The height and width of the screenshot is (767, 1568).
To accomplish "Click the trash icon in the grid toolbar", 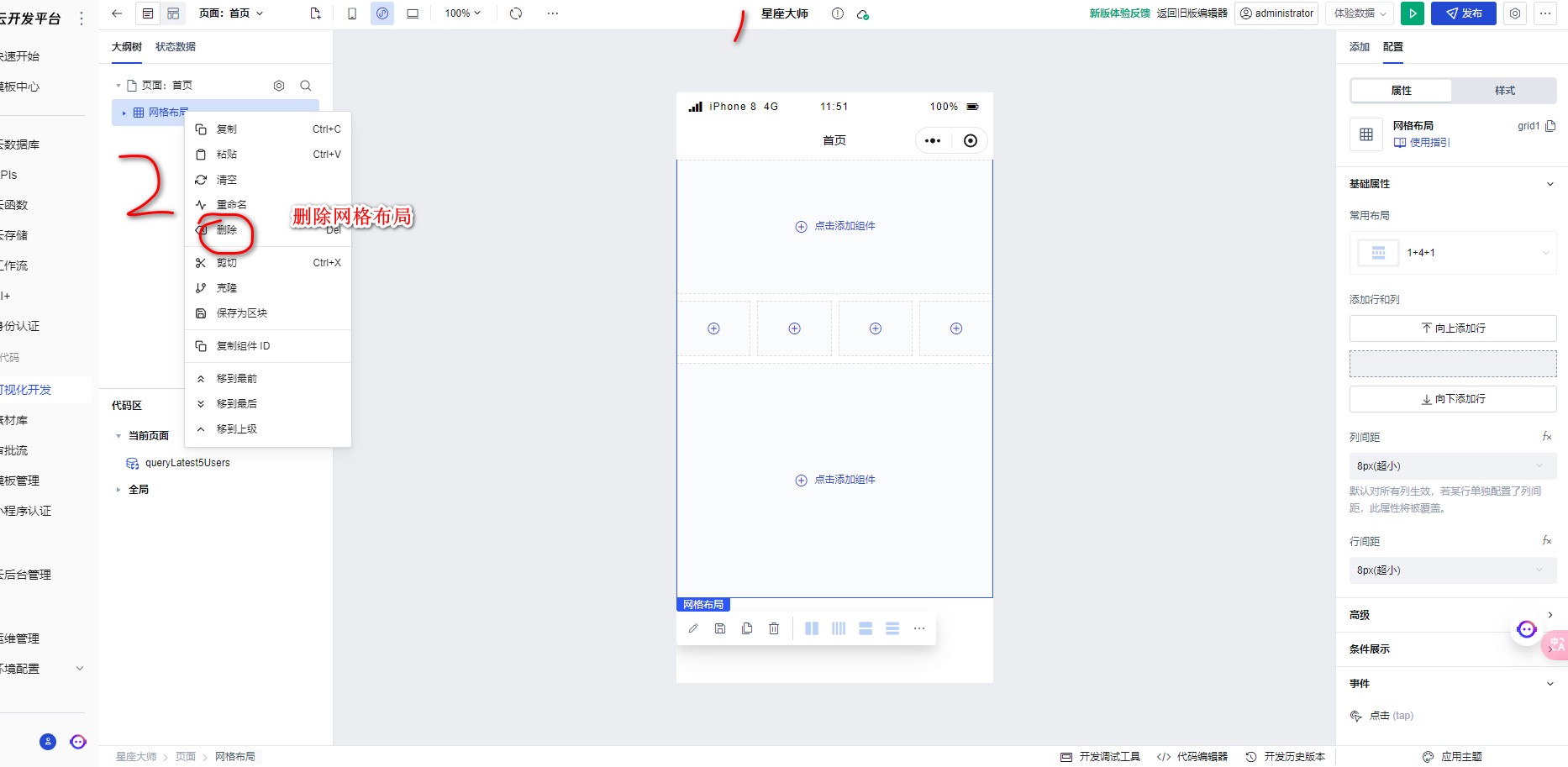I will coord(774,628).
